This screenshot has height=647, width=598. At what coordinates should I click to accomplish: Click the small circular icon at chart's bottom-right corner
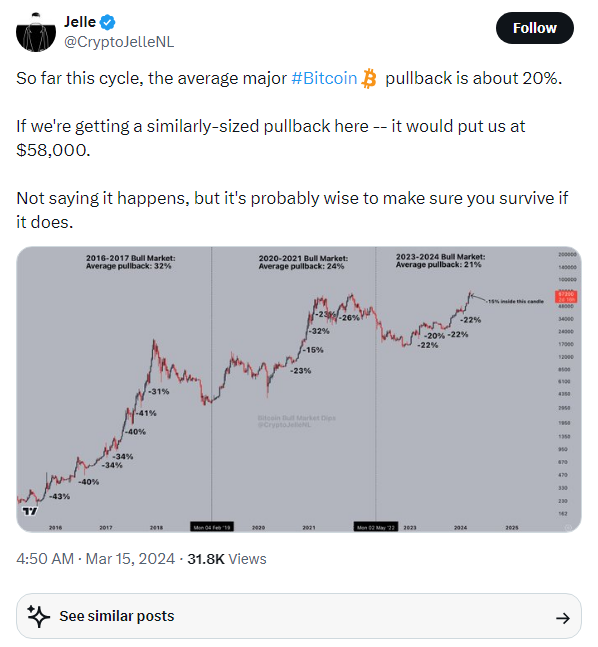568,527
